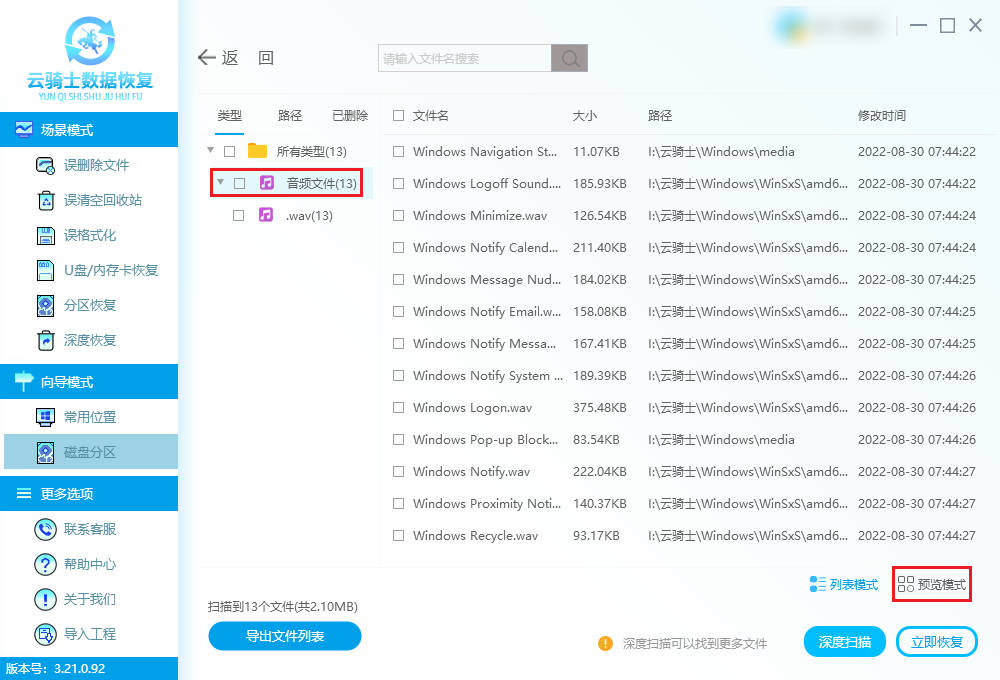This screenshot has width=1000, height=680.
Task: Switch to preview mode grid icon
Action: 906,584
